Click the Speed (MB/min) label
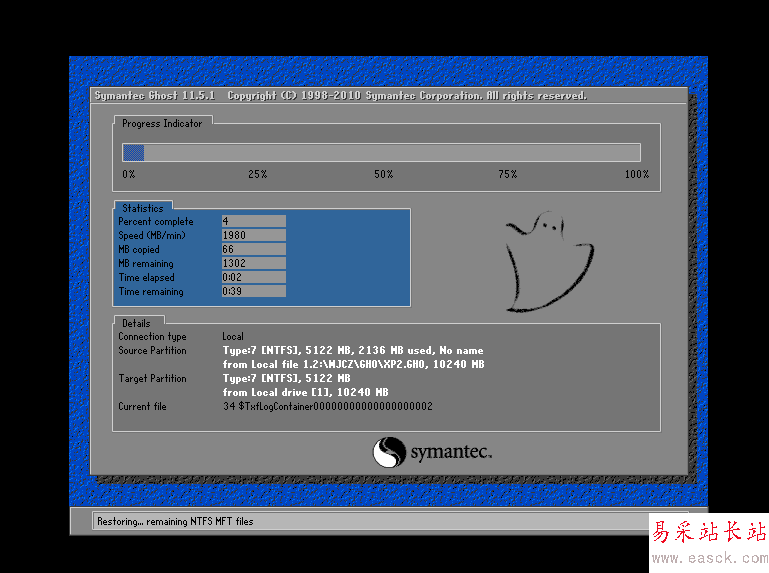 coord(152,235)
